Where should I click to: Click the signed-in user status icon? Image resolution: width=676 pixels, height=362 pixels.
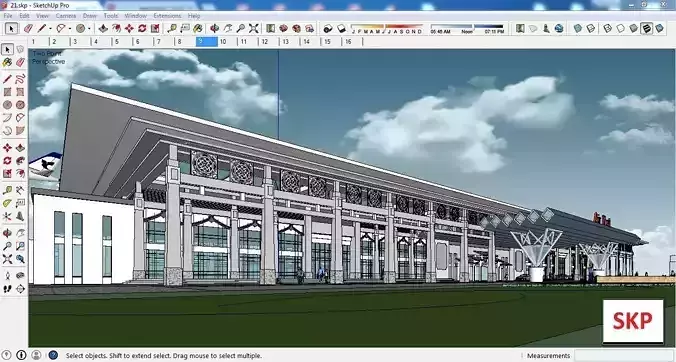pyautogui.click(x=36, y=355)
